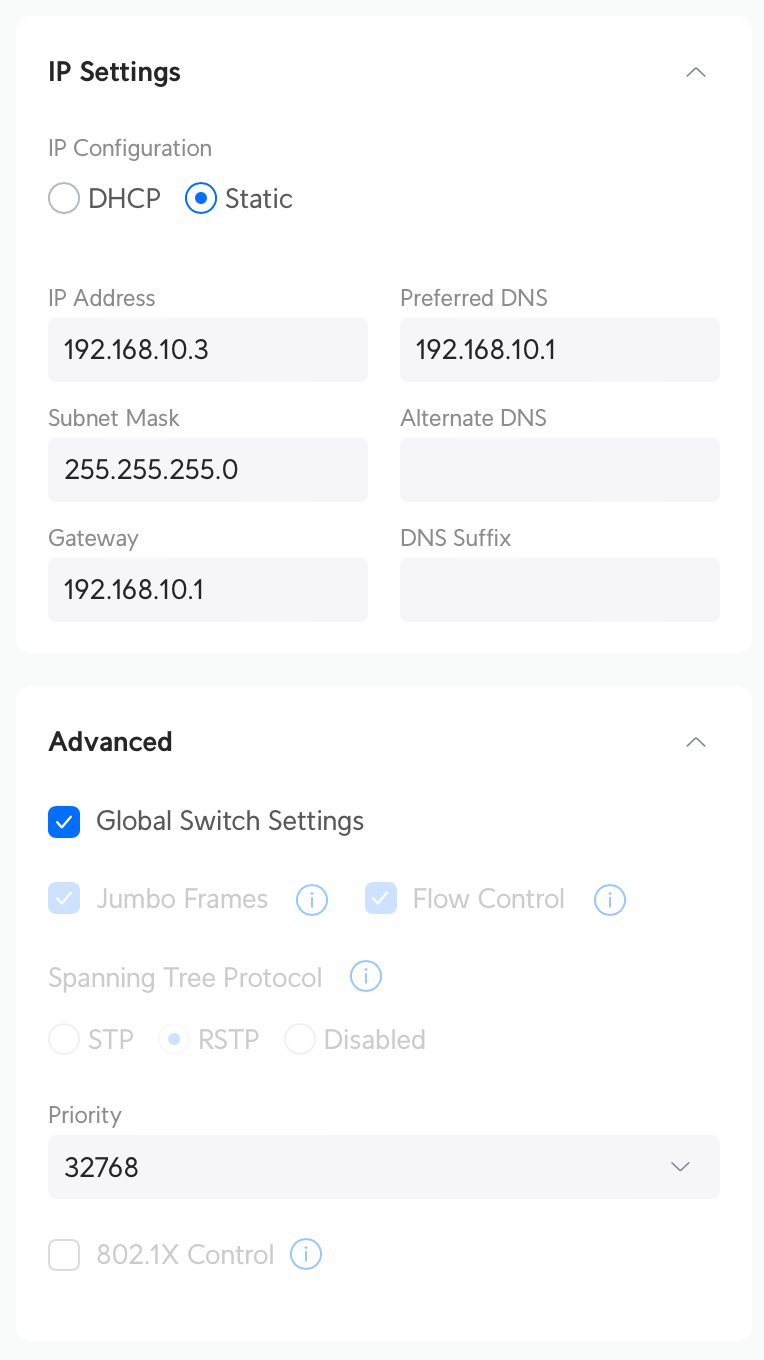Collapse the IP Settings section
Image resolution: width=764 pixels, height=1360 pixels.
click(x=696, y=72)
